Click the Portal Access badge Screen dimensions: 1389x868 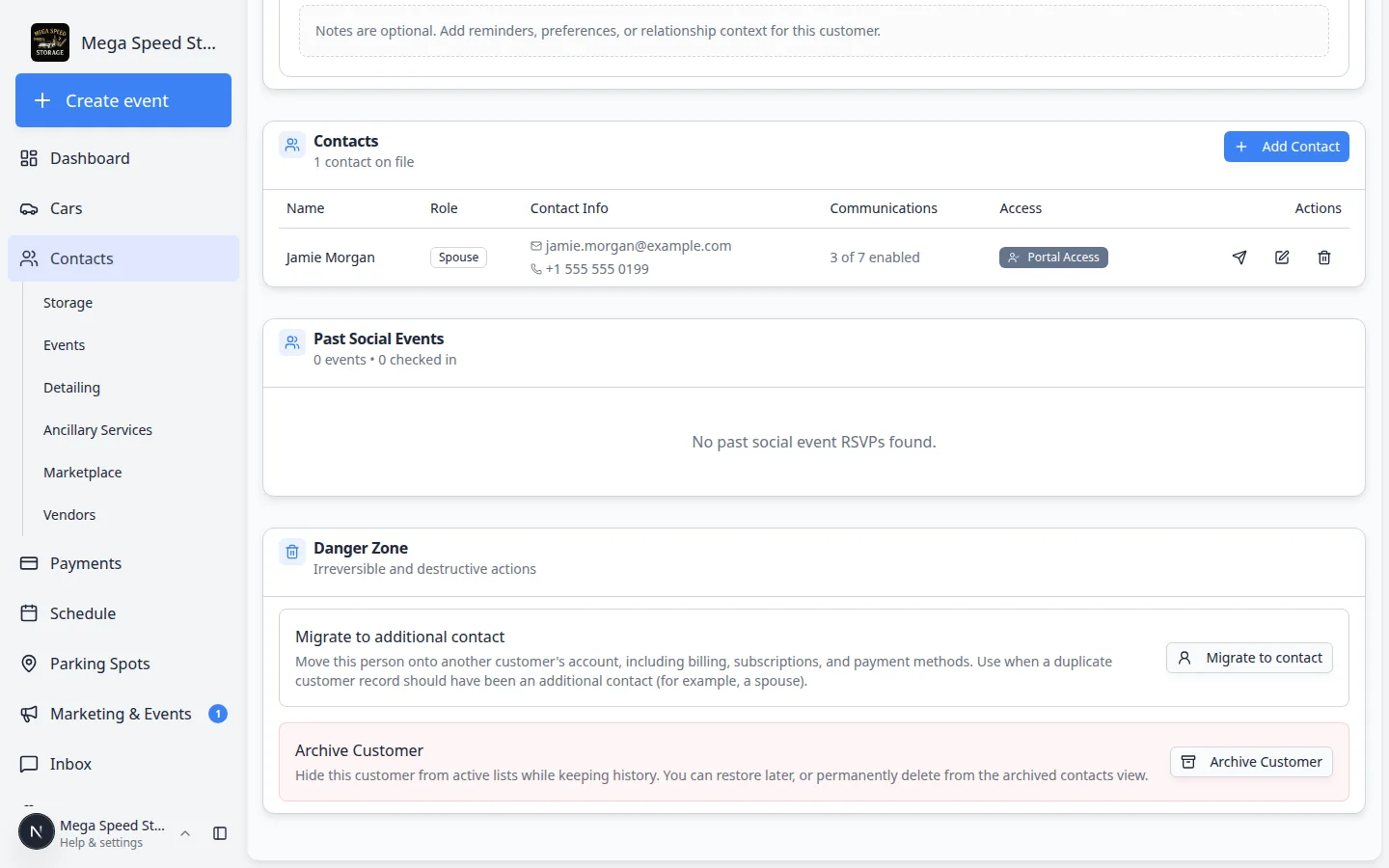pos(1053,258)
